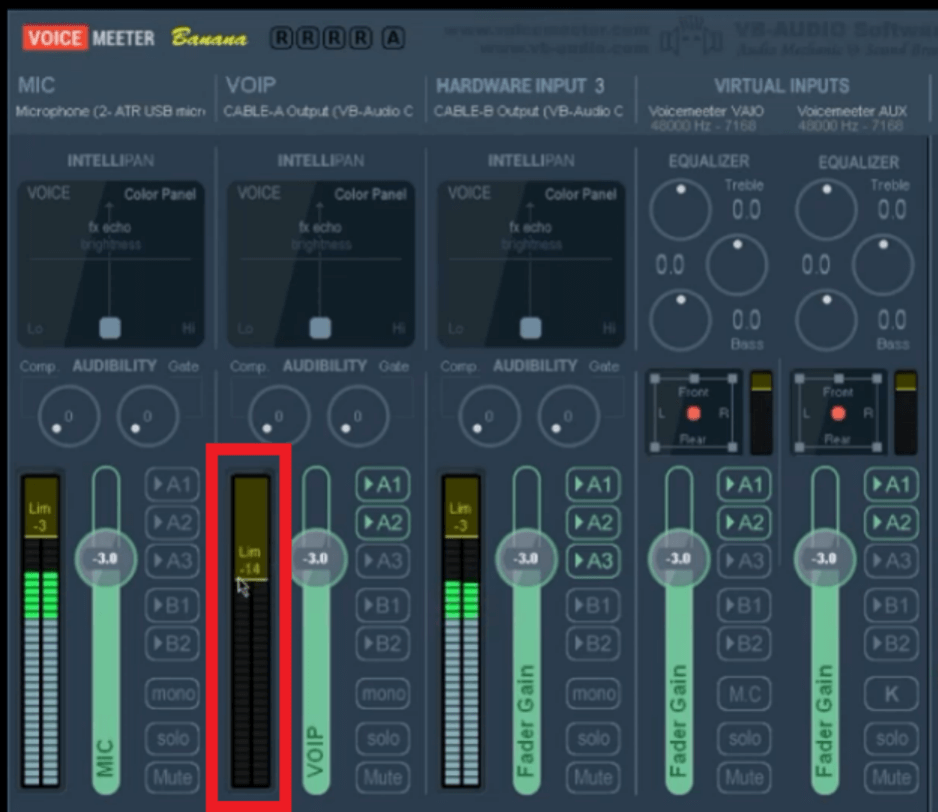Toggle the K karaoke button on AUX strip
Image resolution: width=938 pixels, height=812 pixels.
pos(891,694)
